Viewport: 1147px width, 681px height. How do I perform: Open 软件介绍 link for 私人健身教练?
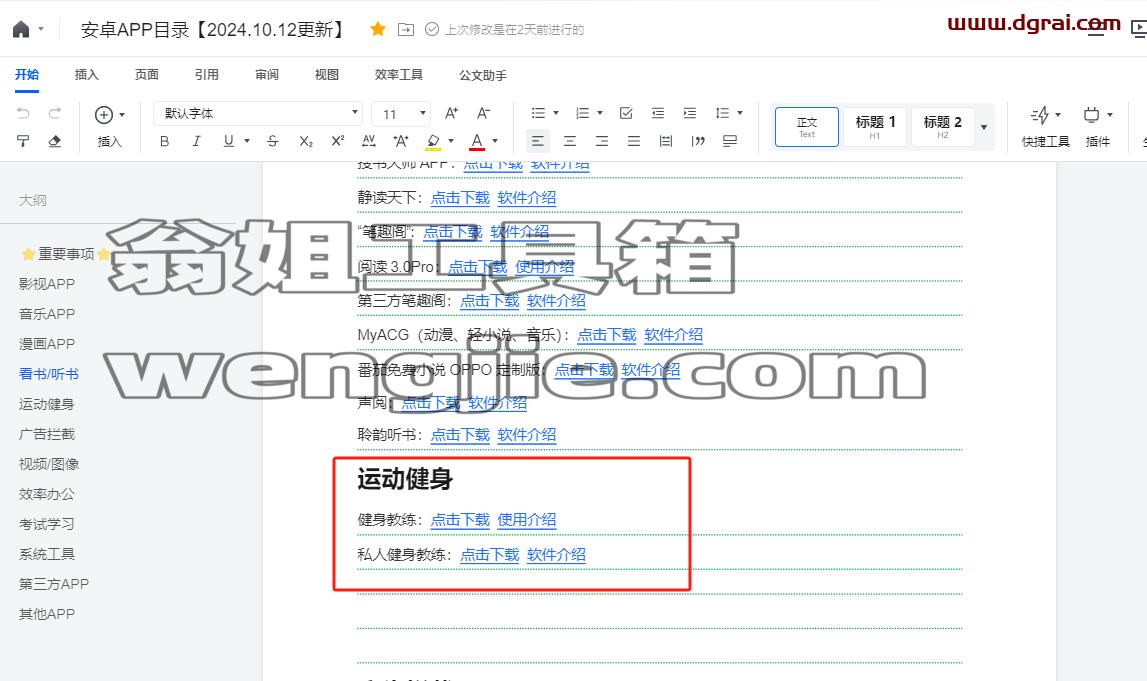point(556,555)
